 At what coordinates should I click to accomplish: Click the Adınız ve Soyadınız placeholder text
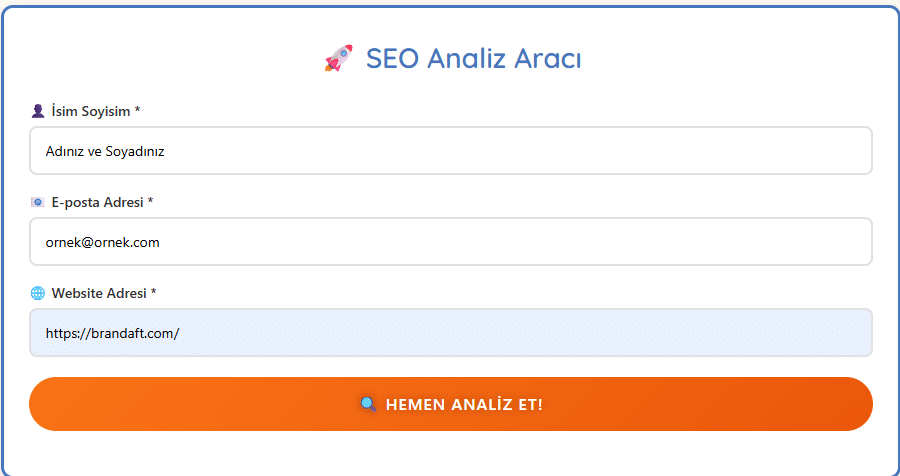[x=105, y=152]
